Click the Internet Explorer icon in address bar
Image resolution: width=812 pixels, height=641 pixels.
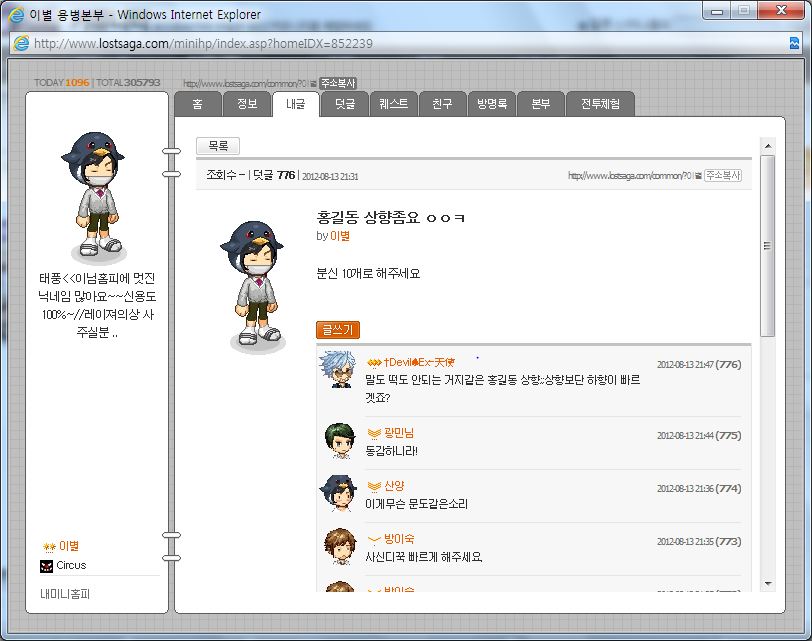[21, 43]
